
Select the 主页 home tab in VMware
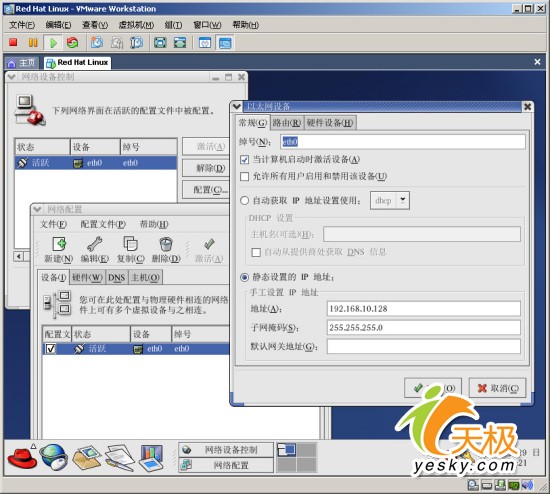(x=22, y=62)
